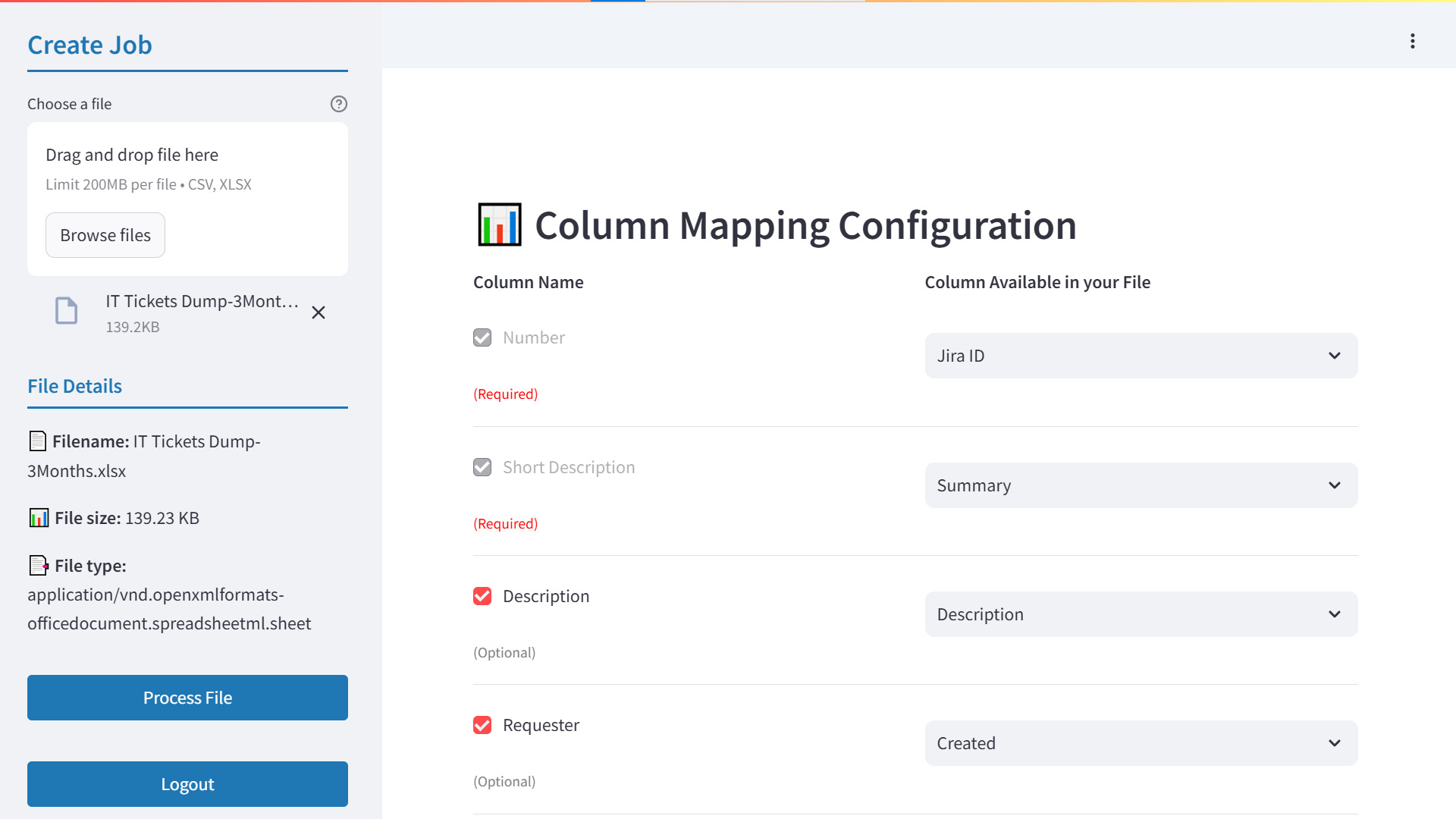Remove the uploaded IT Tickets Dump file

tap(318, 312)
